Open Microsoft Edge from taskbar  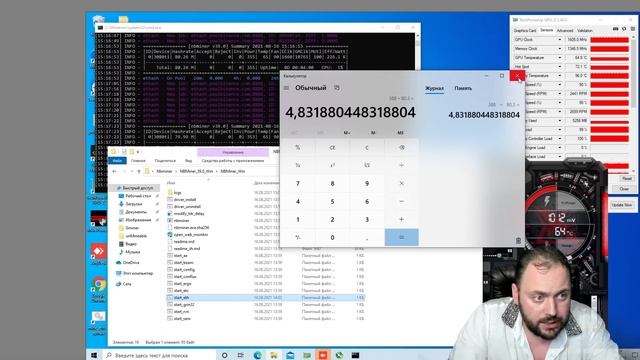258,355
